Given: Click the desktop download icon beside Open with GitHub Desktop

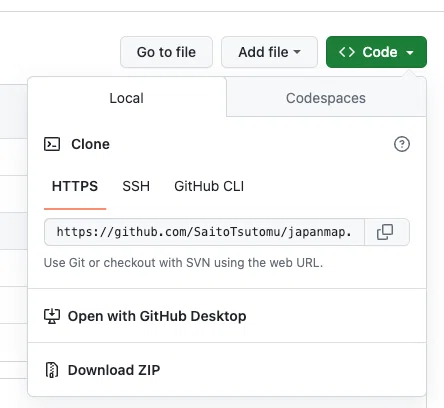Looking at the screenshot, I should (x=52, y=316).
